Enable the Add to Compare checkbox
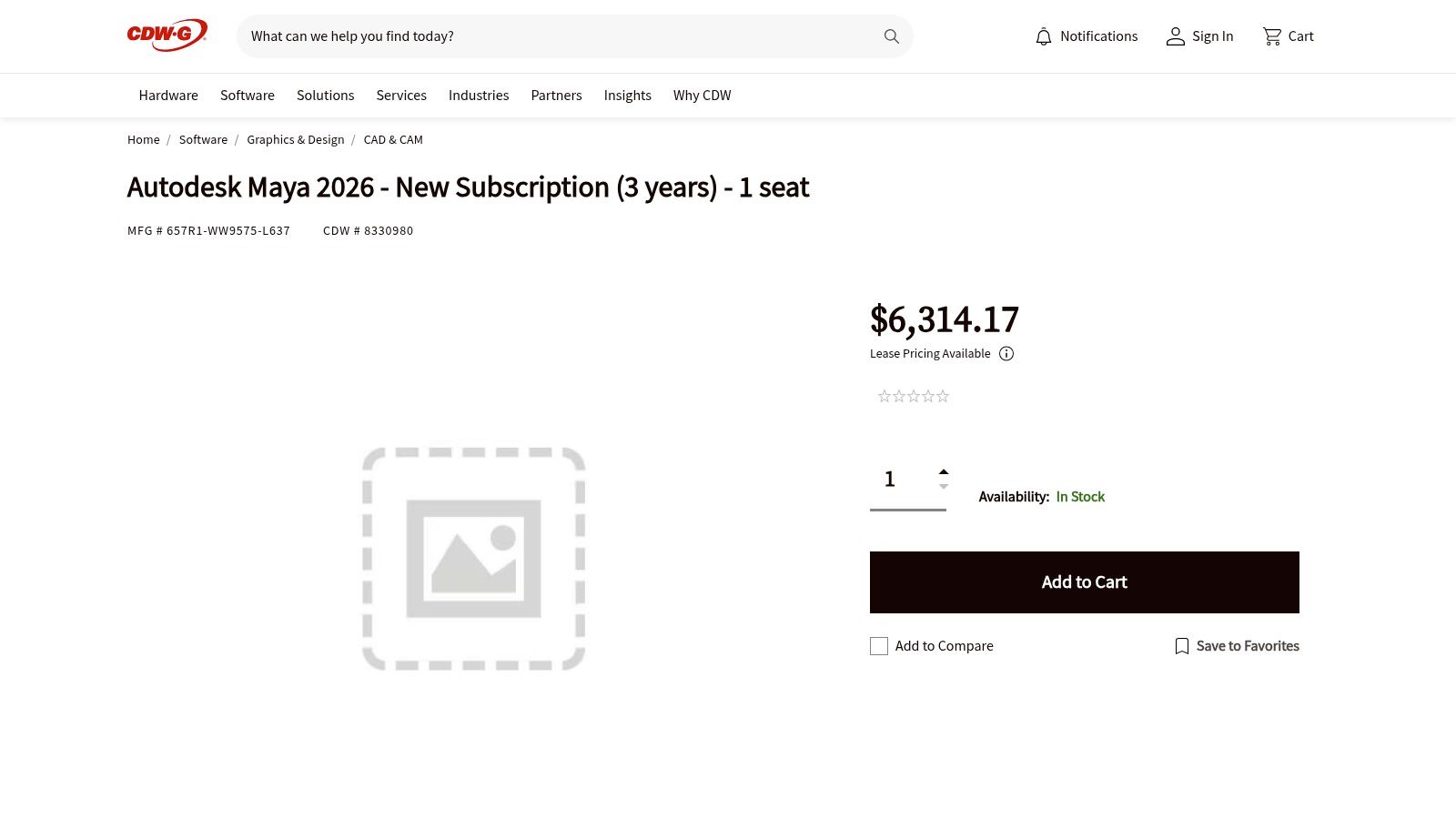 [x=878, y=646]
